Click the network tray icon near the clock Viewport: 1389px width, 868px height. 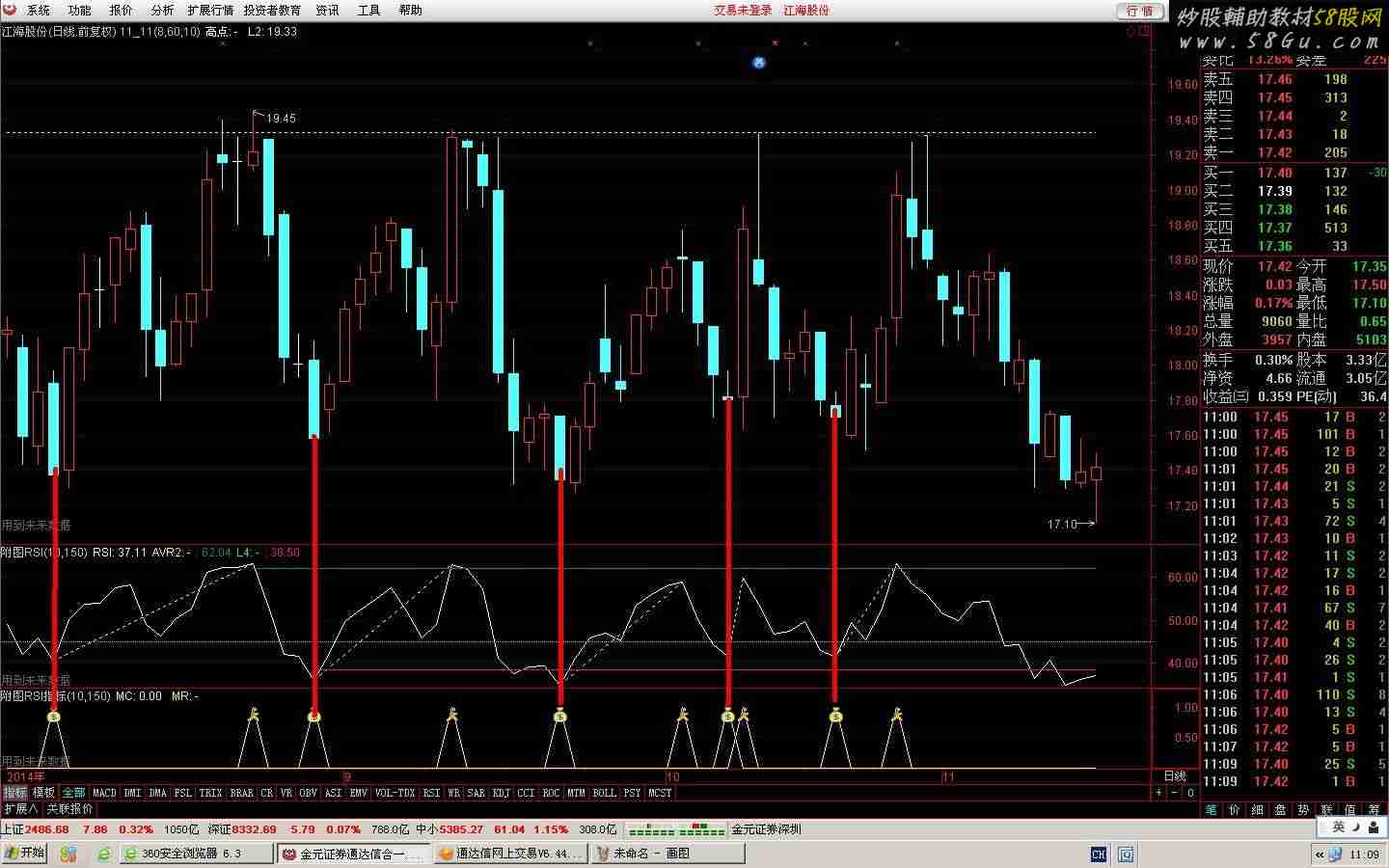1335,854
